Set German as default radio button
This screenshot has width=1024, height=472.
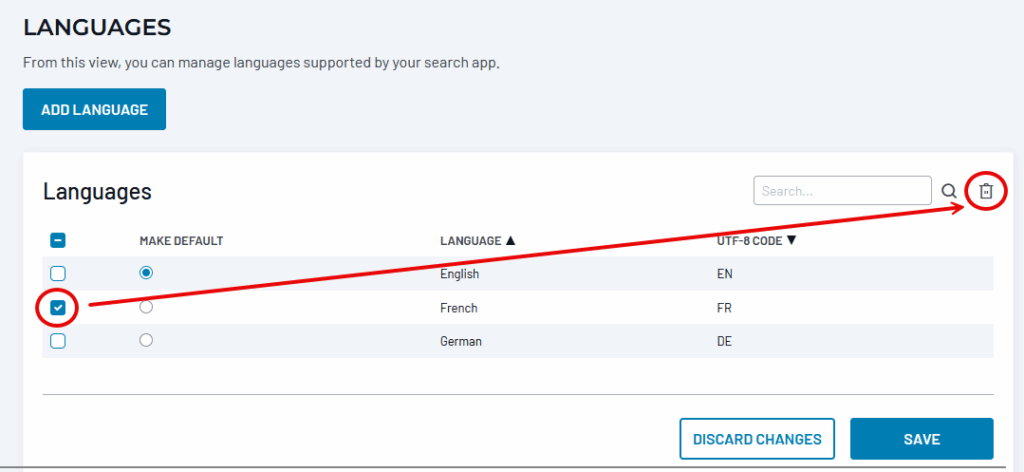point(147,340)
